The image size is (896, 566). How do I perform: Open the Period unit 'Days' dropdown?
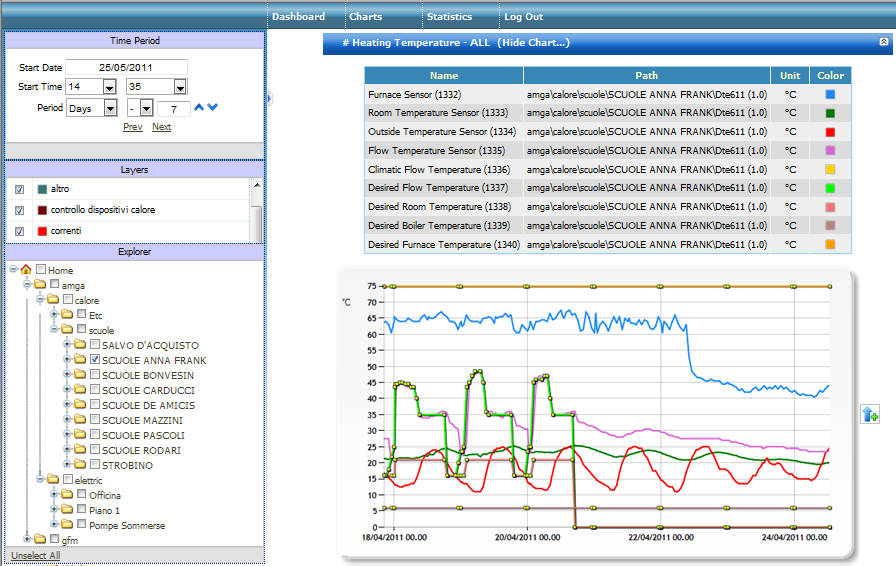tap(110, 108)
